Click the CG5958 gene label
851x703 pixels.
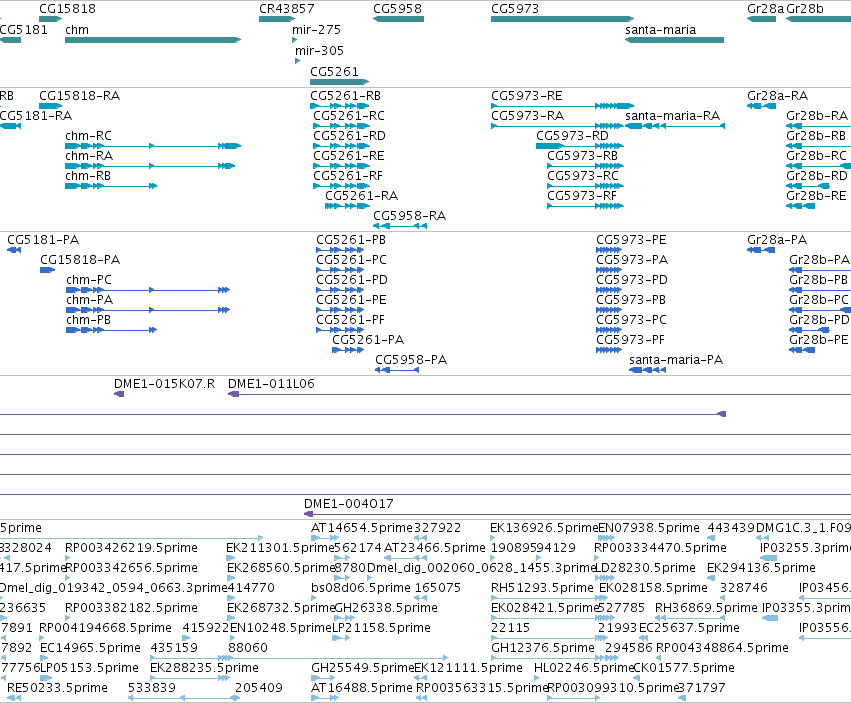pyautogui.click(x=397, y=9)
